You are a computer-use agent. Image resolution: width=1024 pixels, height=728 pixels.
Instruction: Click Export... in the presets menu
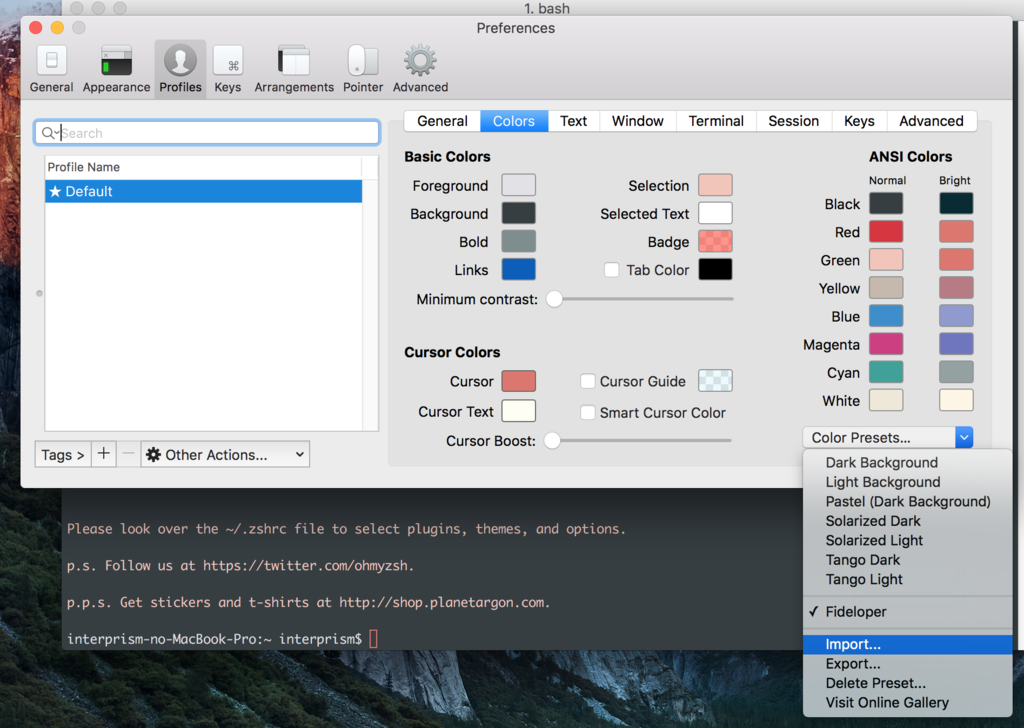coord(908,664)
